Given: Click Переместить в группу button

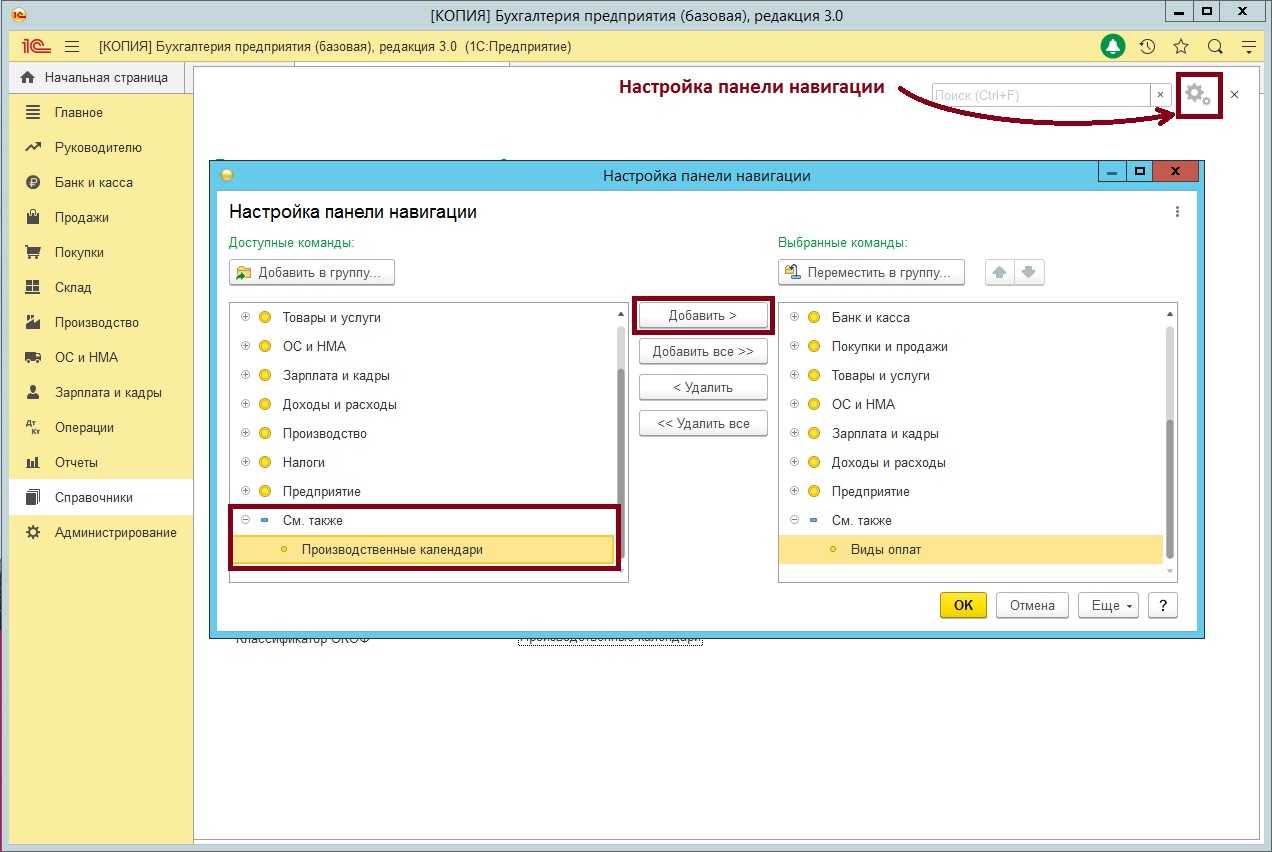Looking at the screenshot, I should 871,272.
